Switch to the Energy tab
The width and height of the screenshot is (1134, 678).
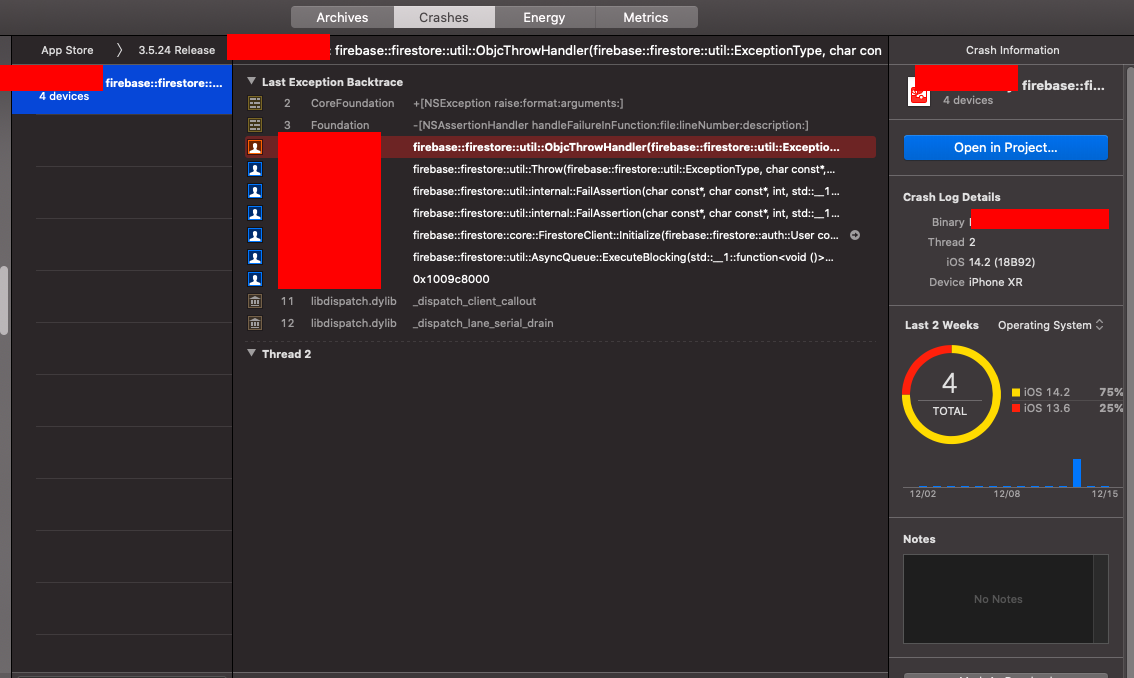pyautogui.click(x=545, y=17)
